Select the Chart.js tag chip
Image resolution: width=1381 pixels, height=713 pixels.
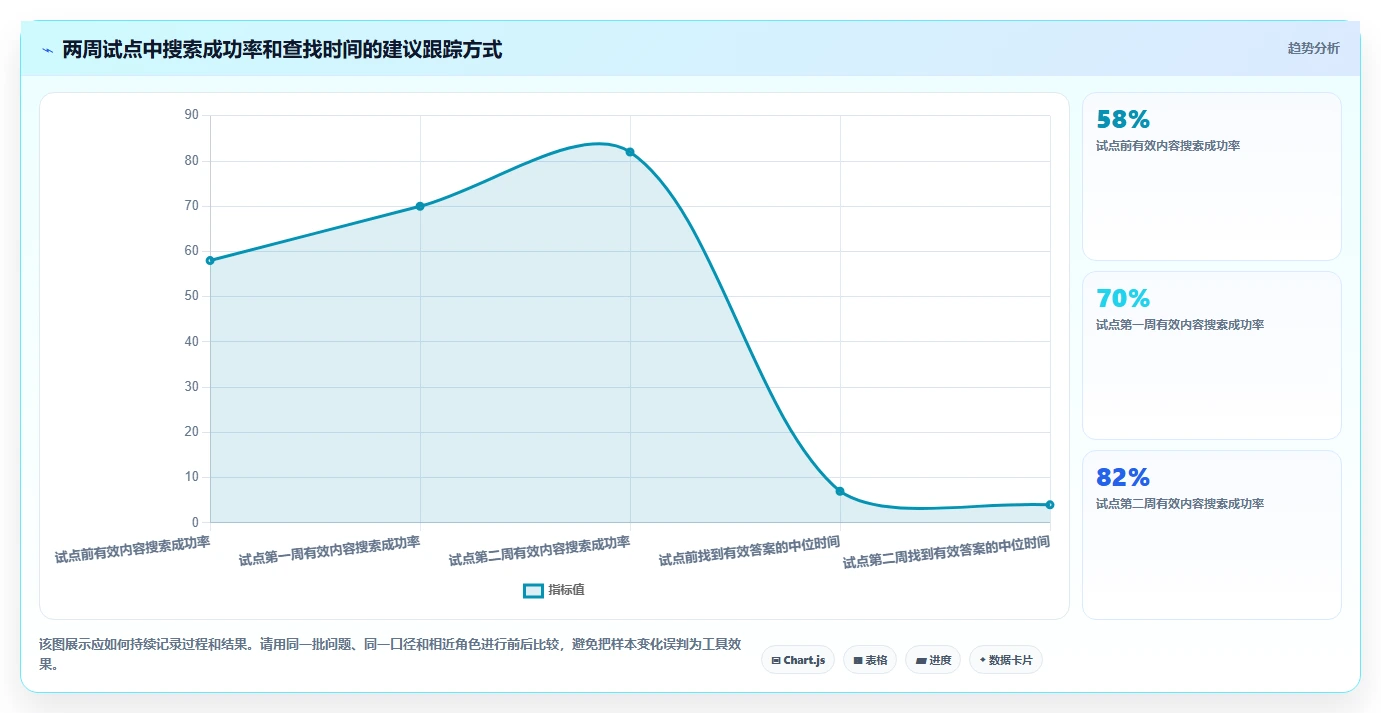pos(798,660)
